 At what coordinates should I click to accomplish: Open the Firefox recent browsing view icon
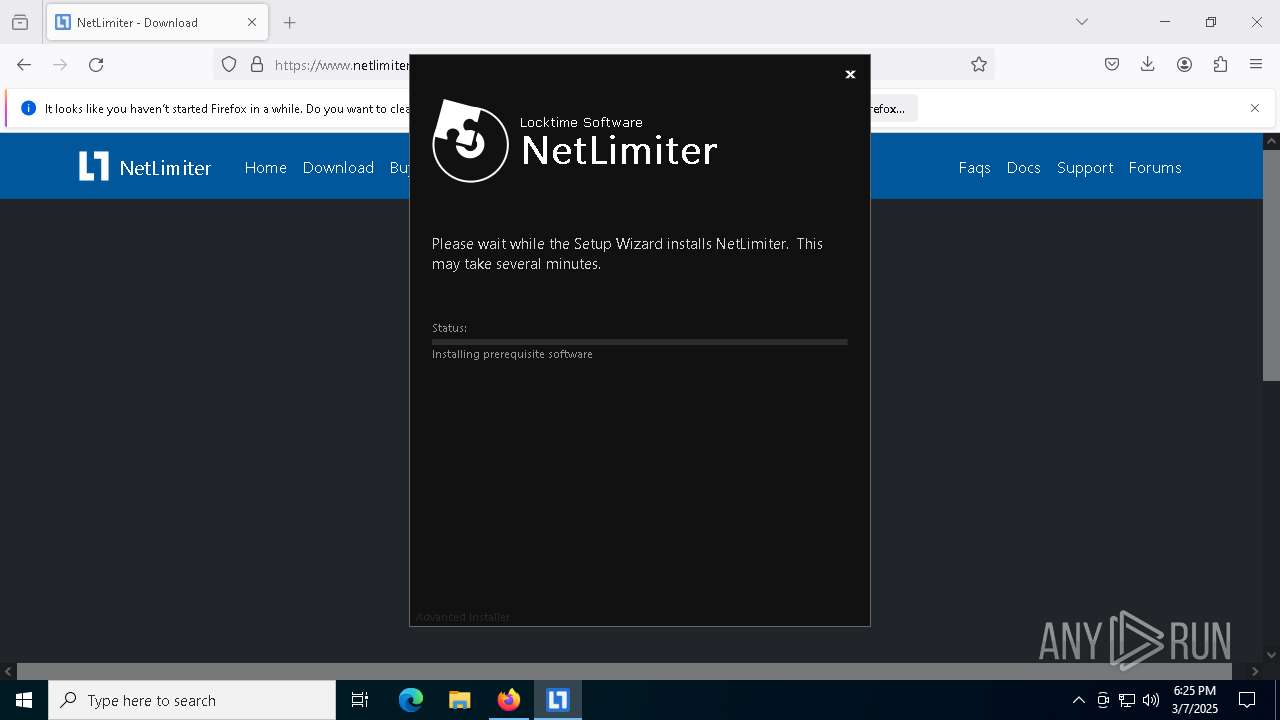[20, 22]
